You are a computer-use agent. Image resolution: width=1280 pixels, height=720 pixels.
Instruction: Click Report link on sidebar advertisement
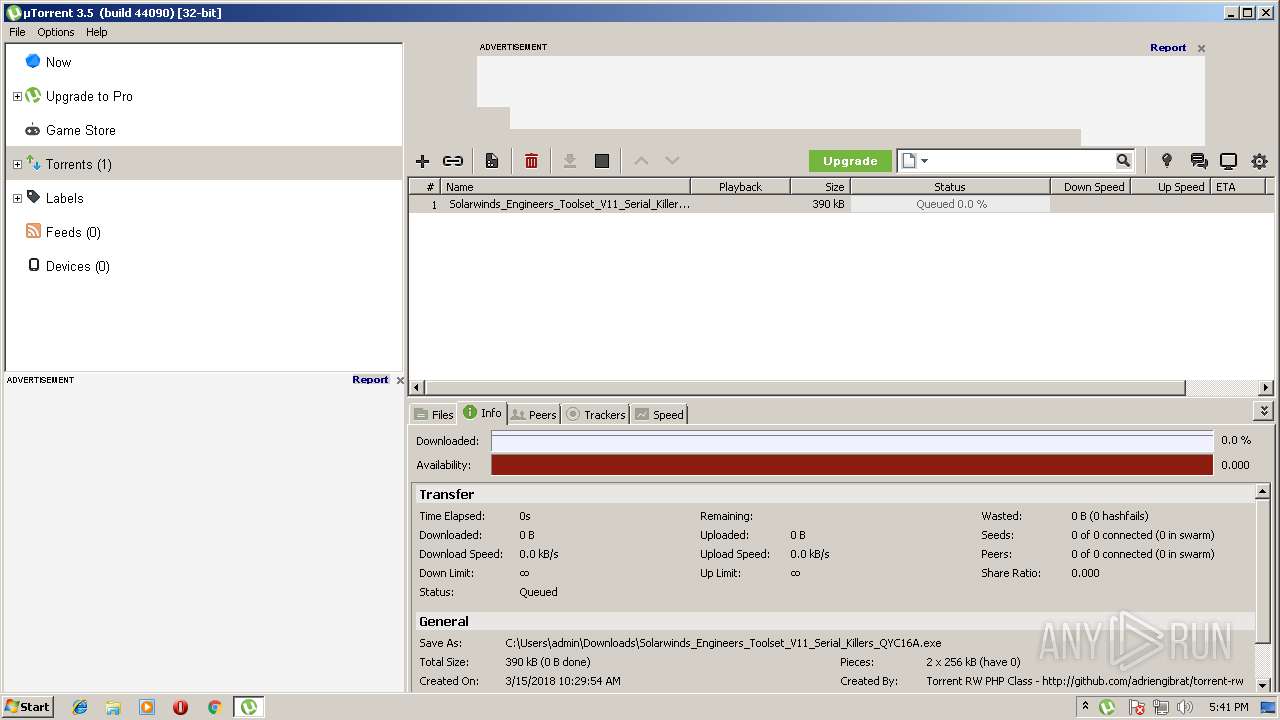pyautogui.click(x=370, y=380)
